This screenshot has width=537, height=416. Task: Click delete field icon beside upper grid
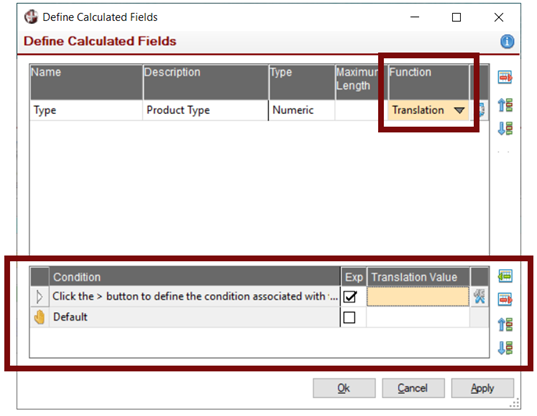505,77
